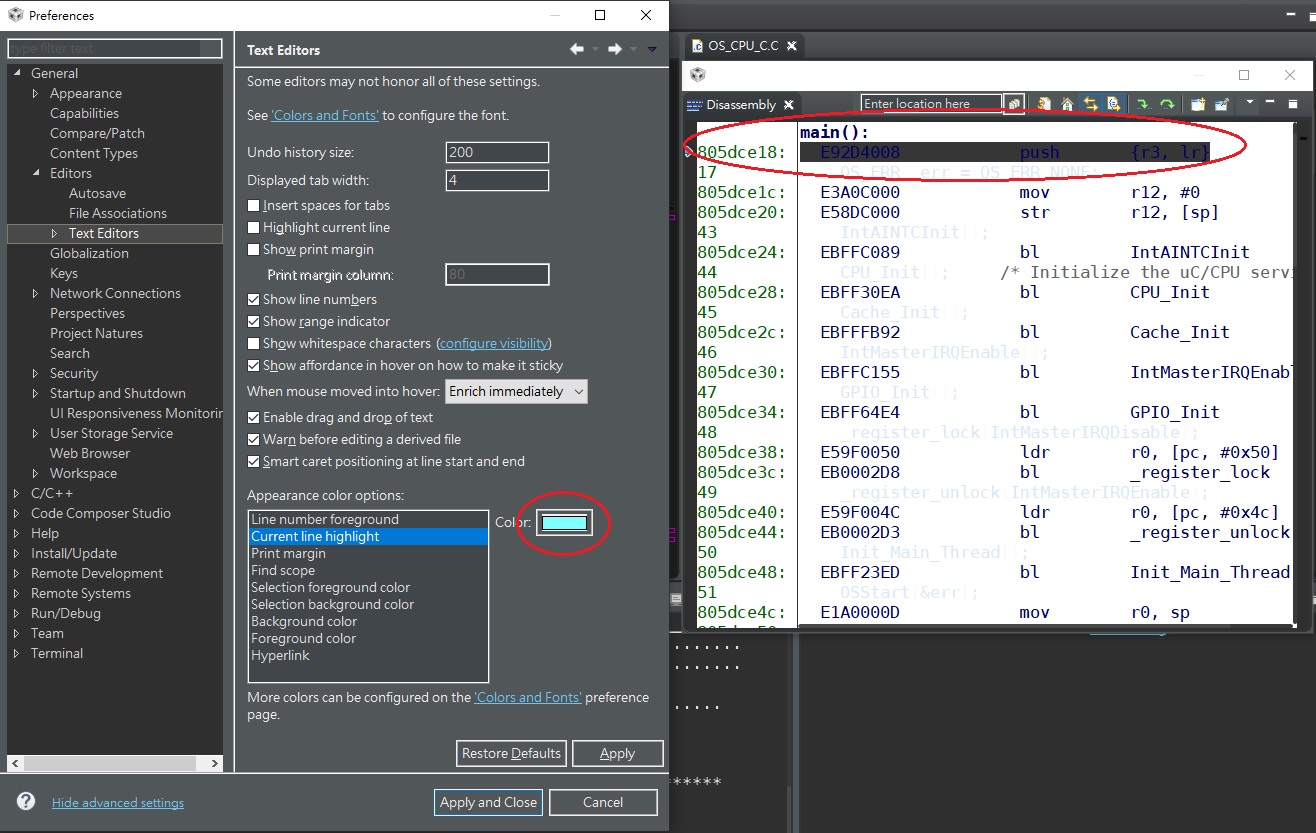The image size is (1316, 833).
Task: Click the Pin to Debug Context icon
Action: (1221, 104)
